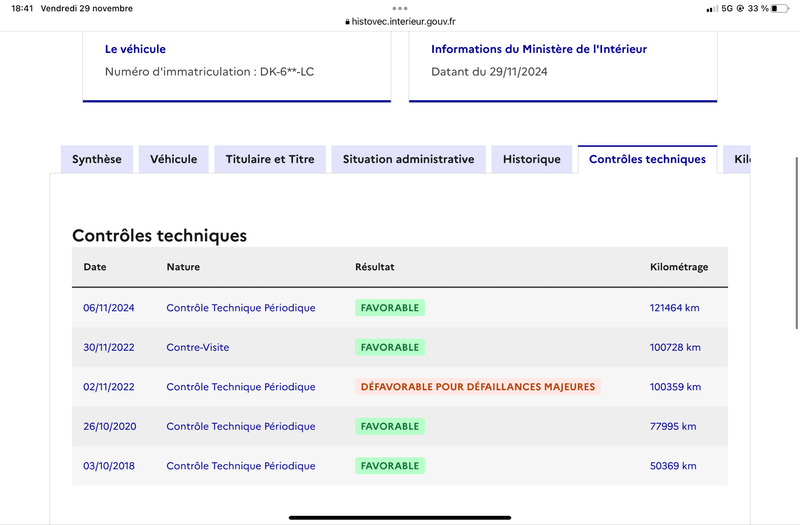Click the Kilométrage column header

tap(679, 267)
